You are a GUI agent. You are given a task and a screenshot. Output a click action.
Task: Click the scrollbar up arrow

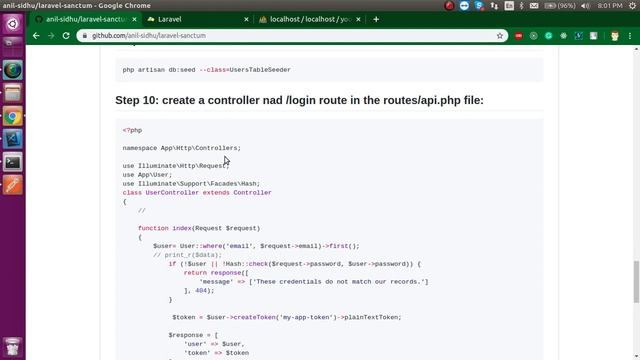point(636,49)
